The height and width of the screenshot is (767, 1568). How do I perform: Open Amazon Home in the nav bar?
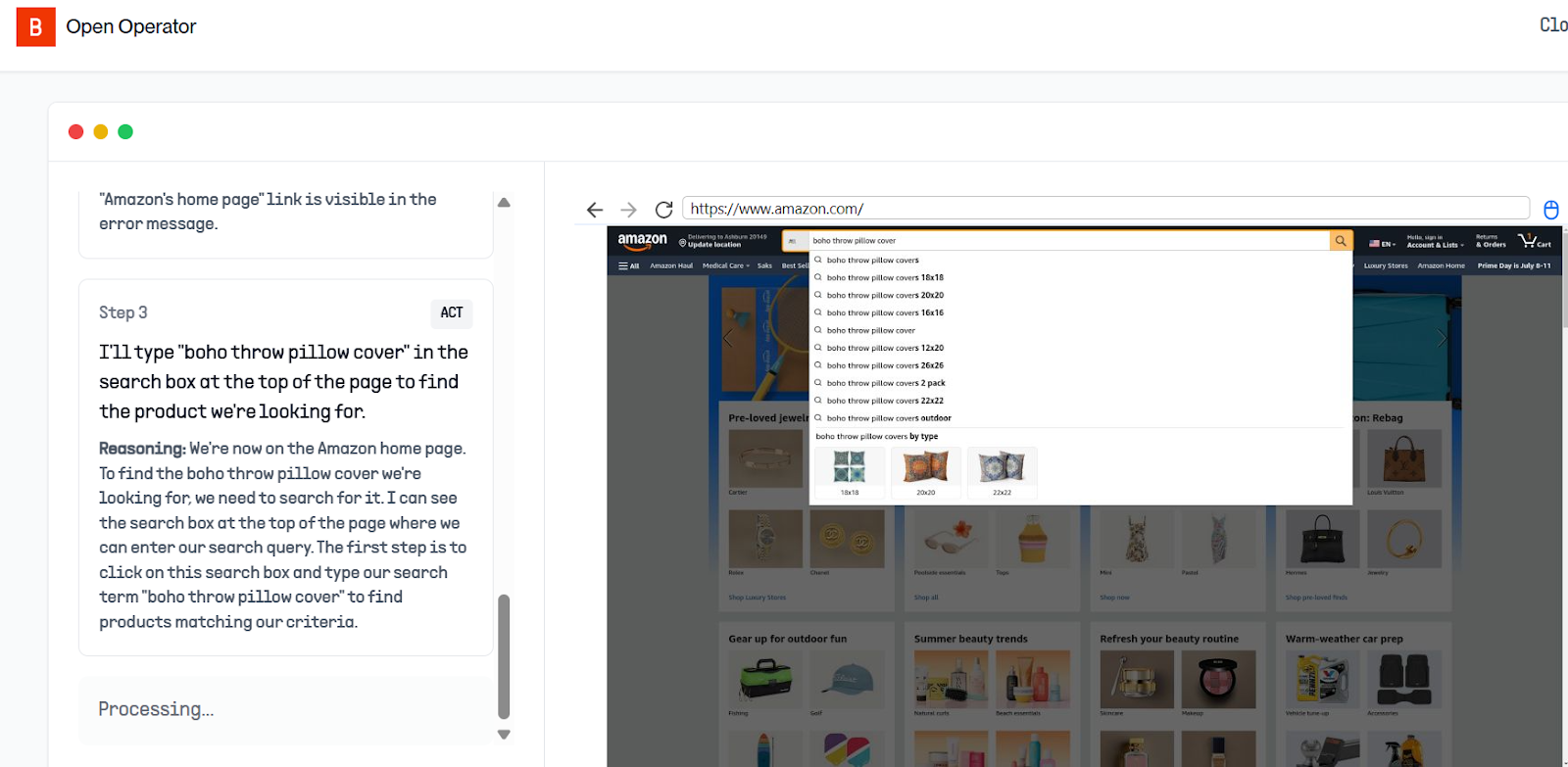(1441, 265)
